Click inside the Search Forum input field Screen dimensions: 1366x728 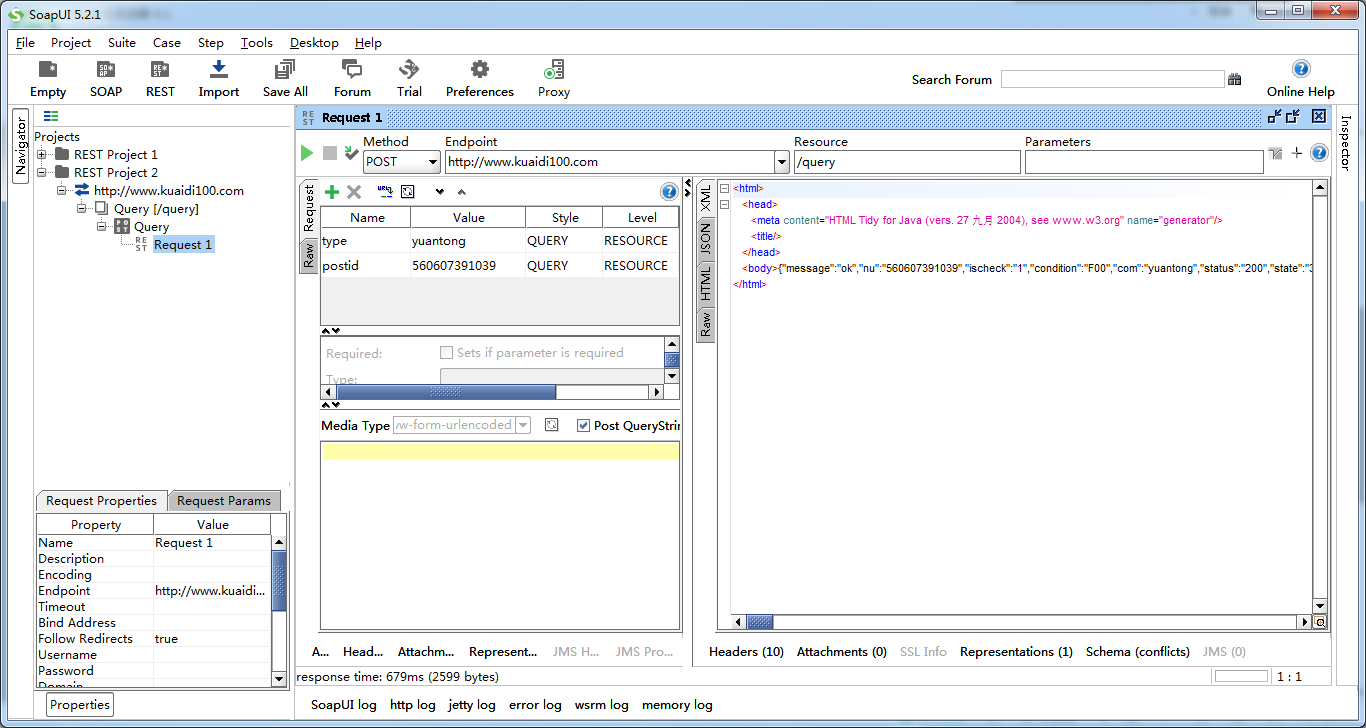(1113, 78)
